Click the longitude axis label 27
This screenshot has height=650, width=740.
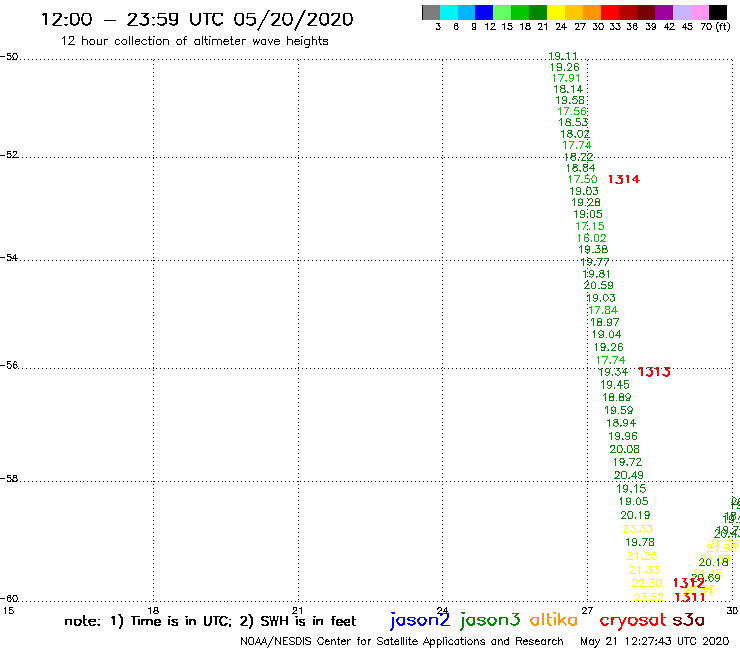[587, 611]
